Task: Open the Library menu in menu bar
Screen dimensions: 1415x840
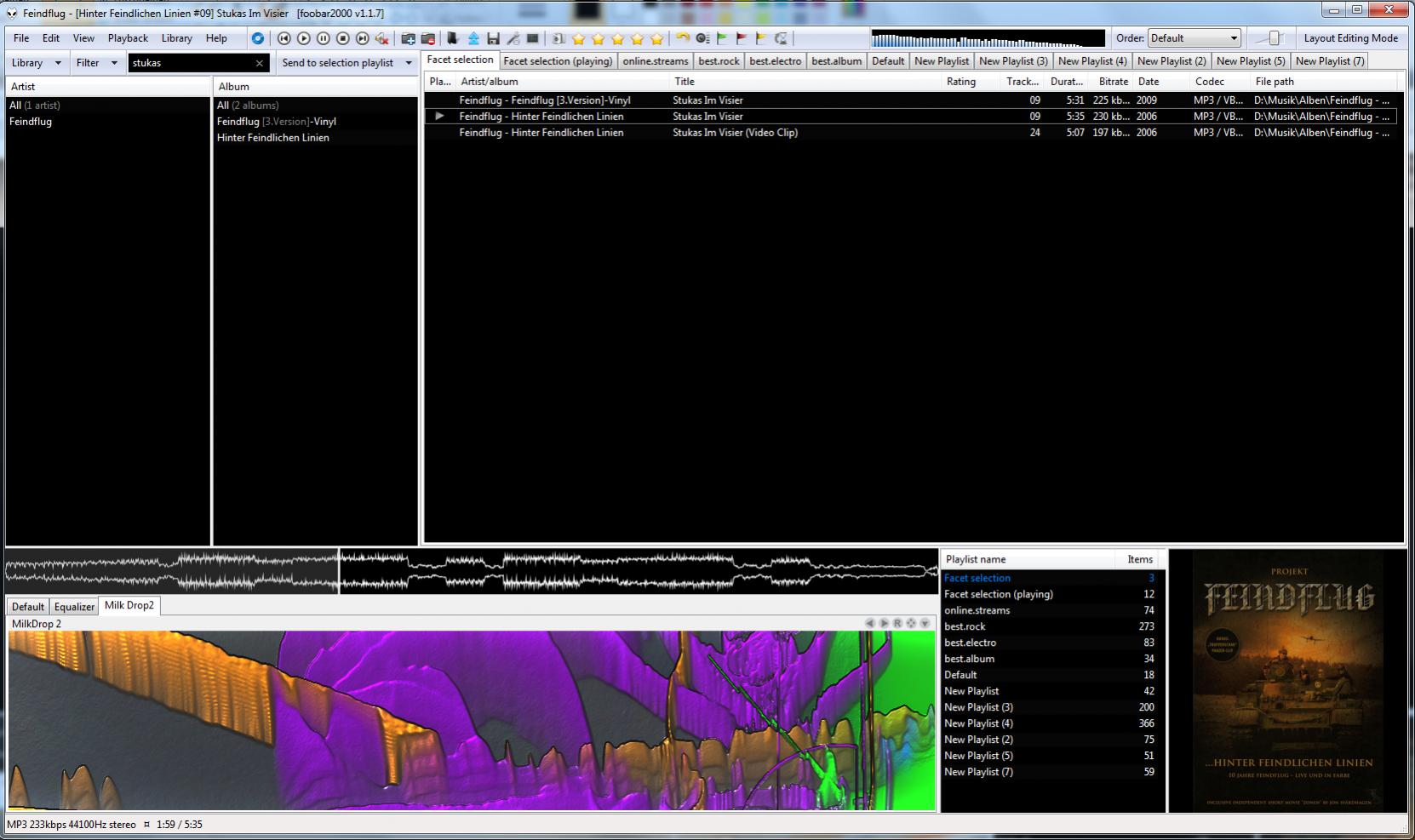Action: pyautogui.click(x=177, y=38)
